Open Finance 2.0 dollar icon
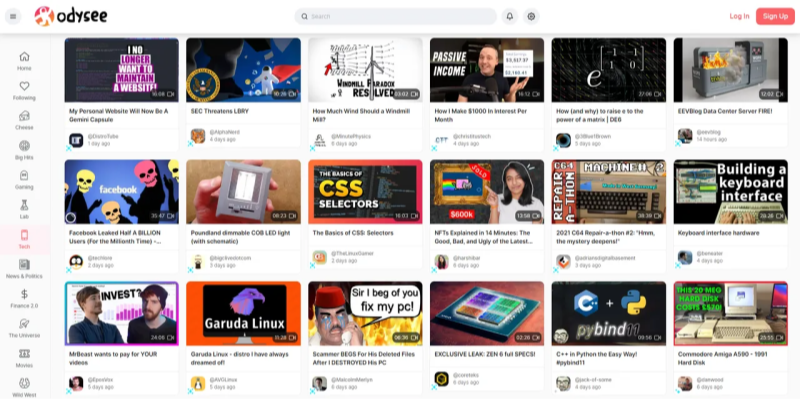This screenshot has height=399, width=800. [24, 298]
